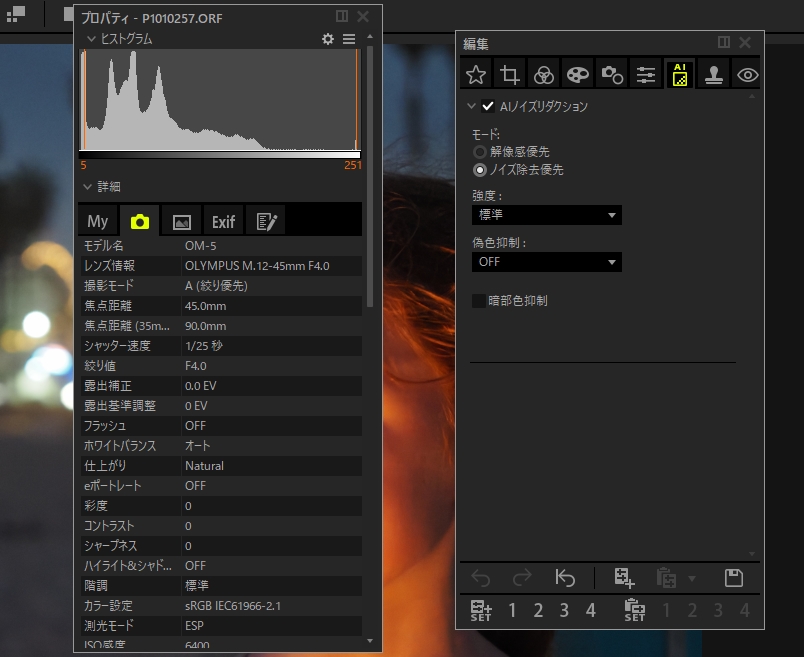Click the properties panel scrollbar thumb
The height and width of the screenshot is (657, 804).
(x=370, y=177)
